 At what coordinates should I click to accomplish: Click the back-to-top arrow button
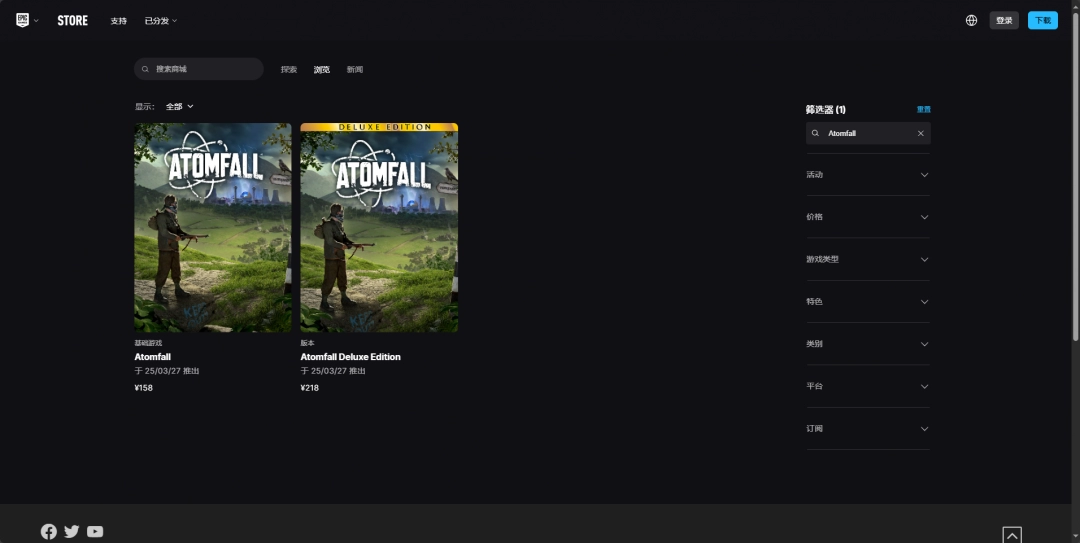pos(1012,535)
